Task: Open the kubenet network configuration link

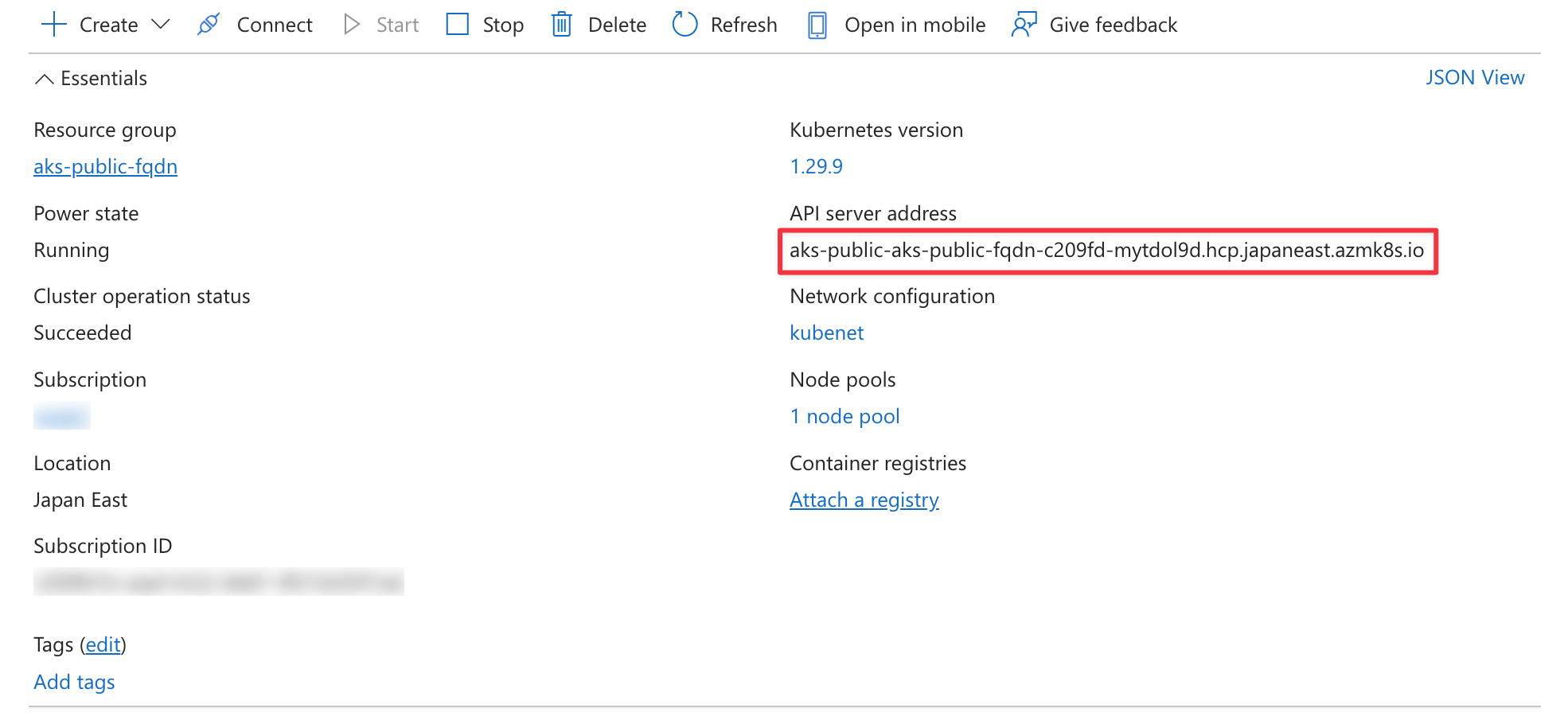Action: [826, 333]
